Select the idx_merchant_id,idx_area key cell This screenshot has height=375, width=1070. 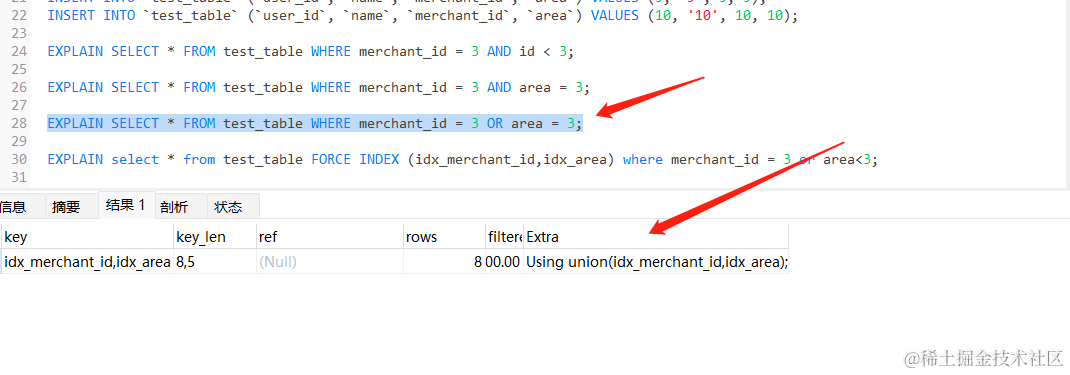(87, 262)
